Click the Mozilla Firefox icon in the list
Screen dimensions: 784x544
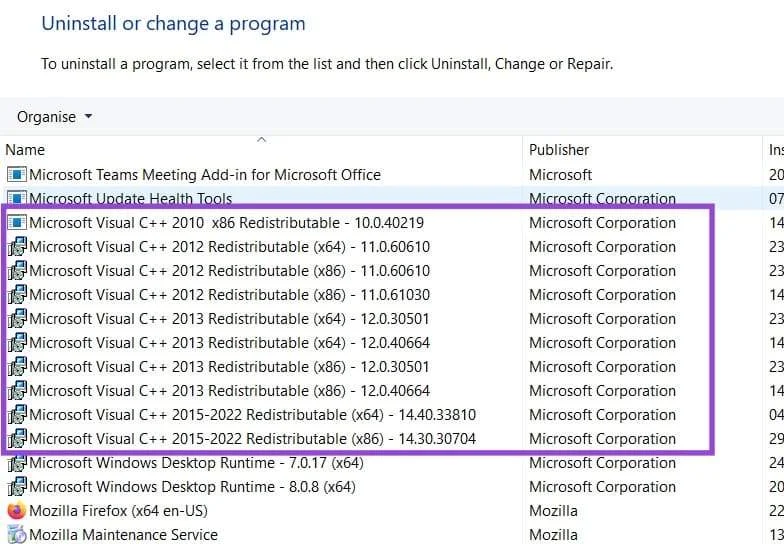16,510
